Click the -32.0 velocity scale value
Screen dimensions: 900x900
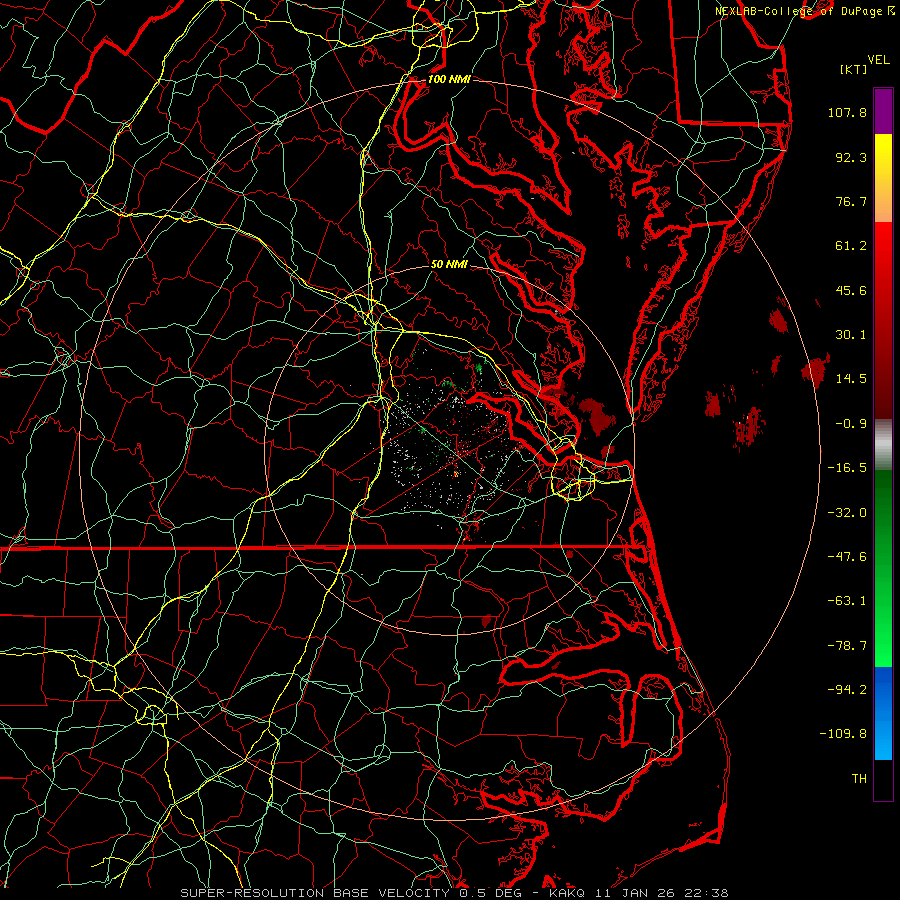point(847,513)
